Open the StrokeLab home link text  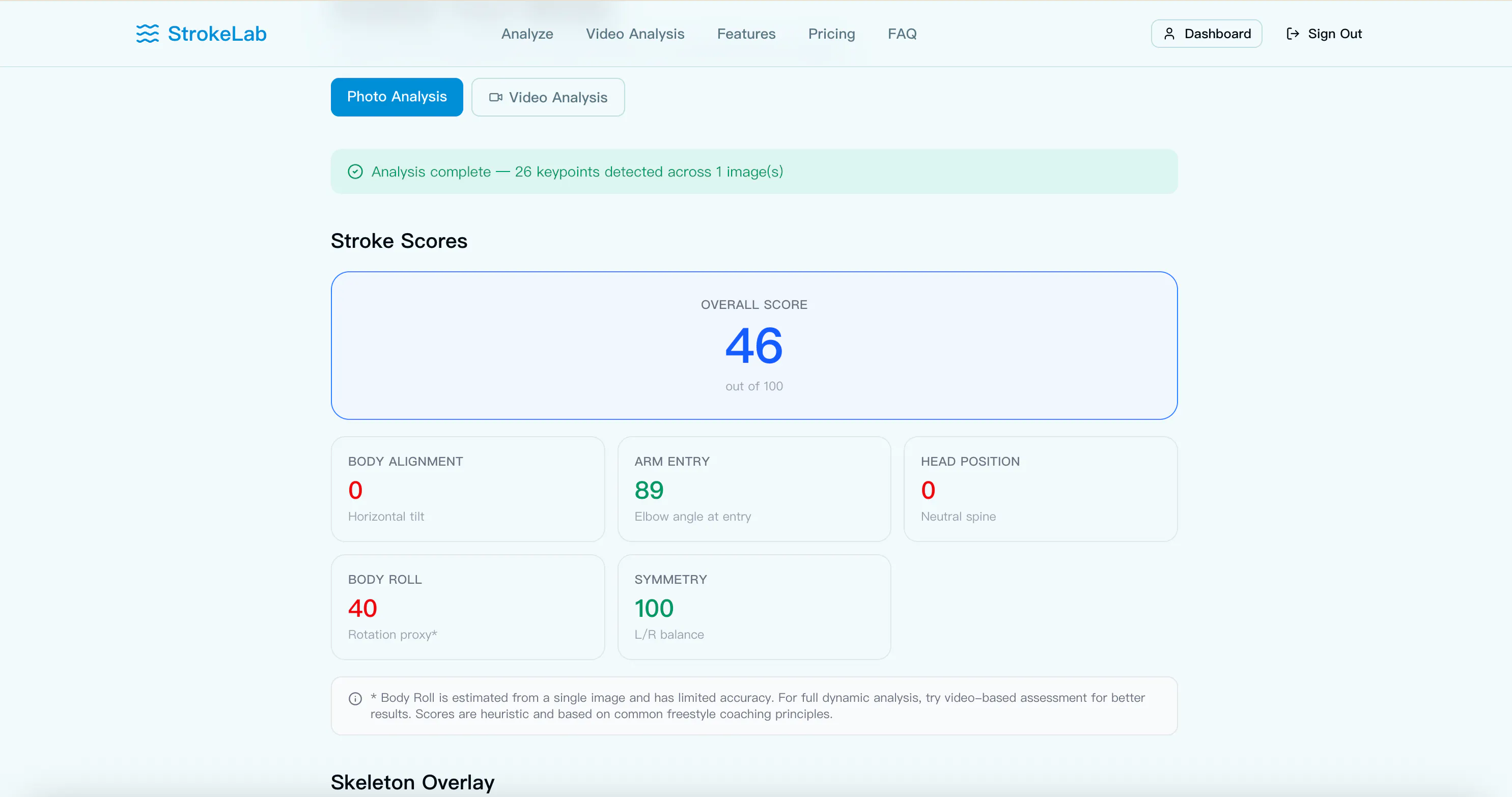217,34
